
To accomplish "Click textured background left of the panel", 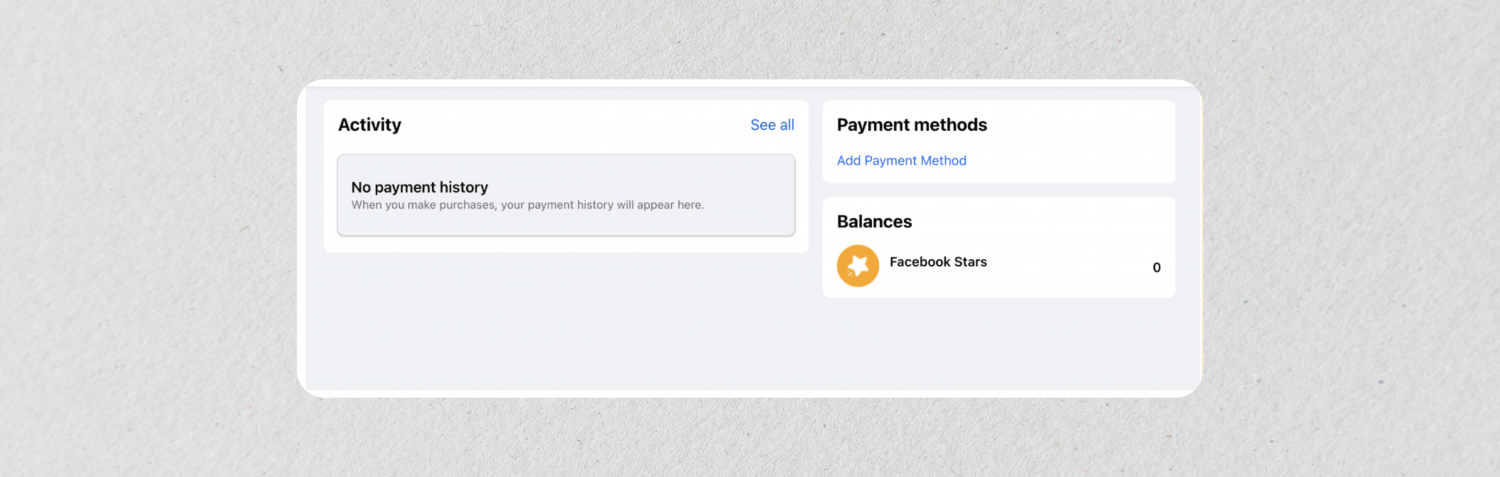I will (x=150, y=240).
